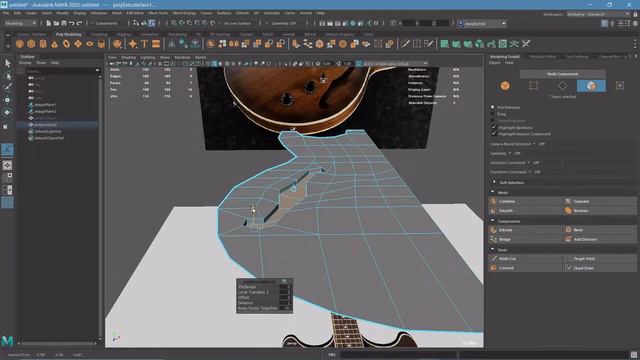640x360 pixels.
Task: Create a polygon torus from the shelf
Action: (66, 44)
